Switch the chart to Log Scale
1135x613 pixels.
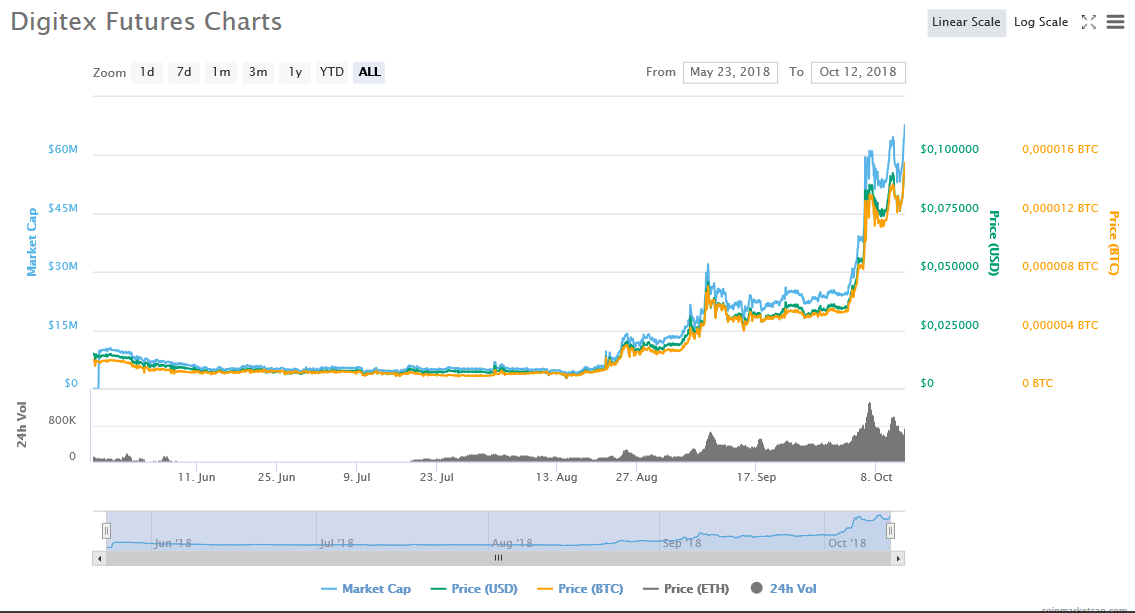click(1040, 21)
